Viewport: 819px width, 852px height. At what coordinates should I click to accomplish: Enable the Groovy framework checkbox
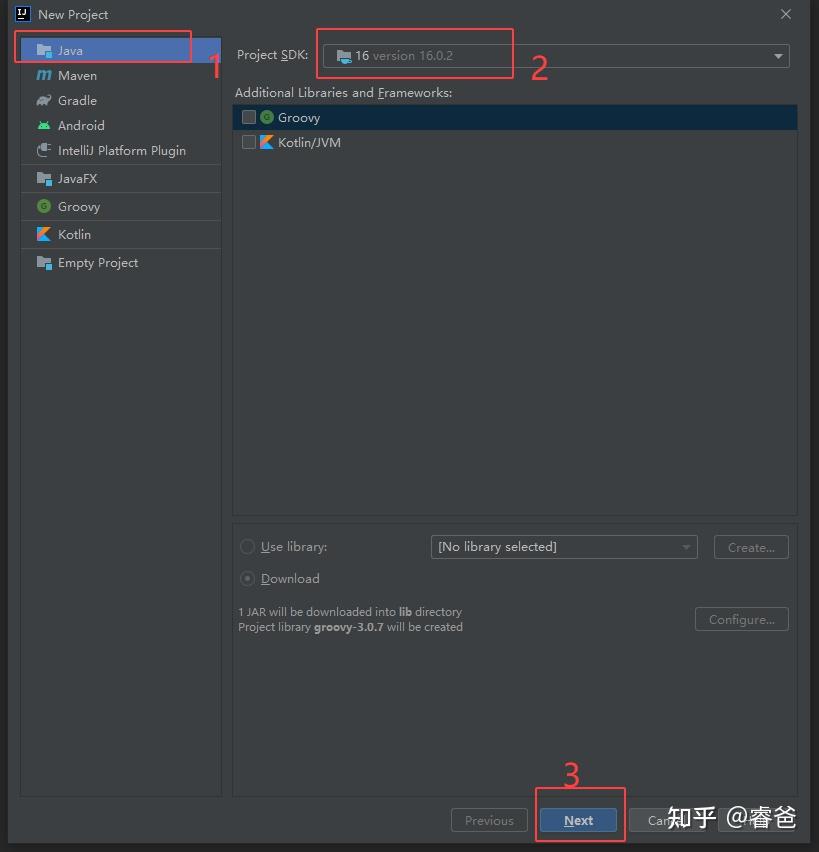247,117
